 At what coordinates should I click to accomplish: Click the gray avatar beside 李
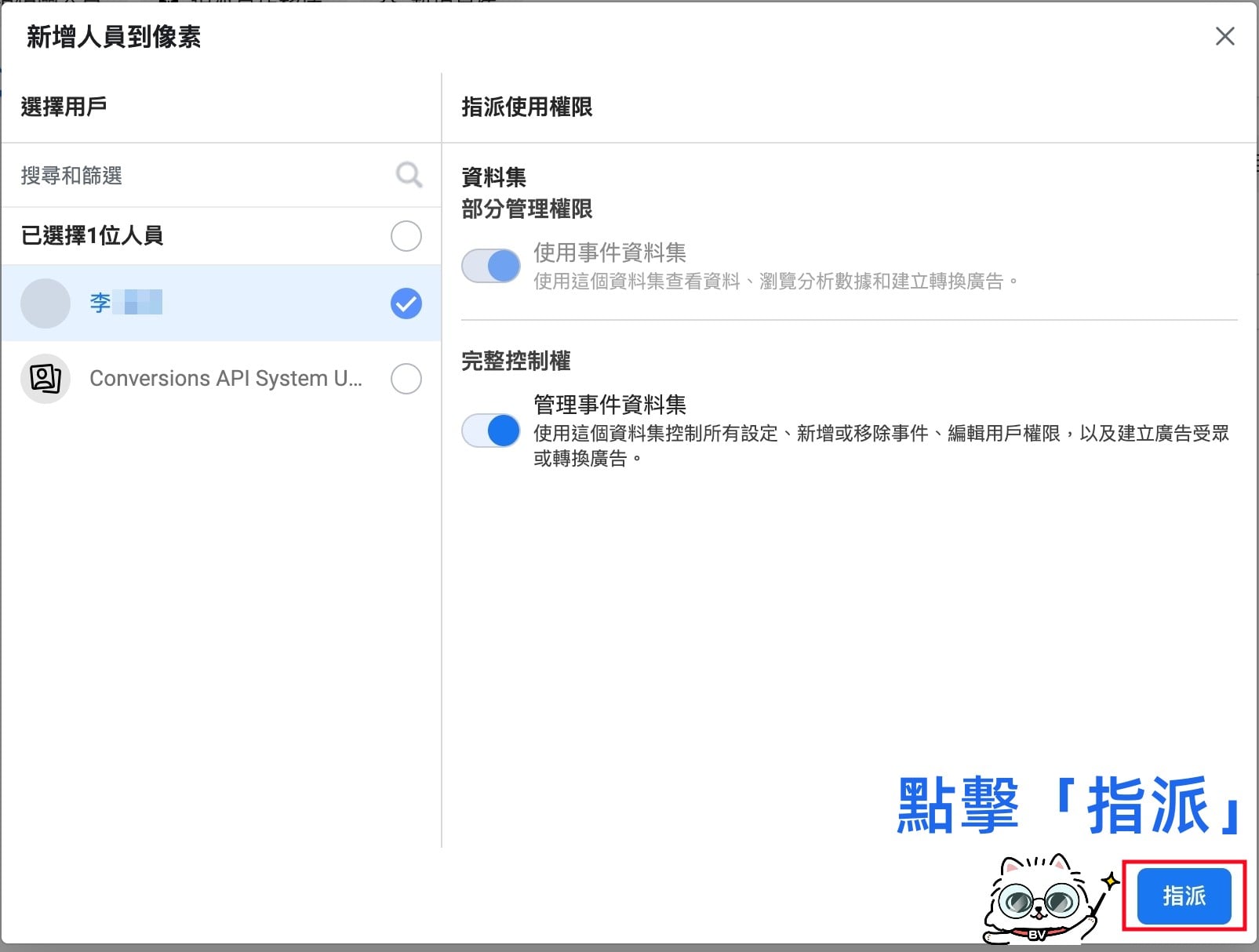coord(45,303)
